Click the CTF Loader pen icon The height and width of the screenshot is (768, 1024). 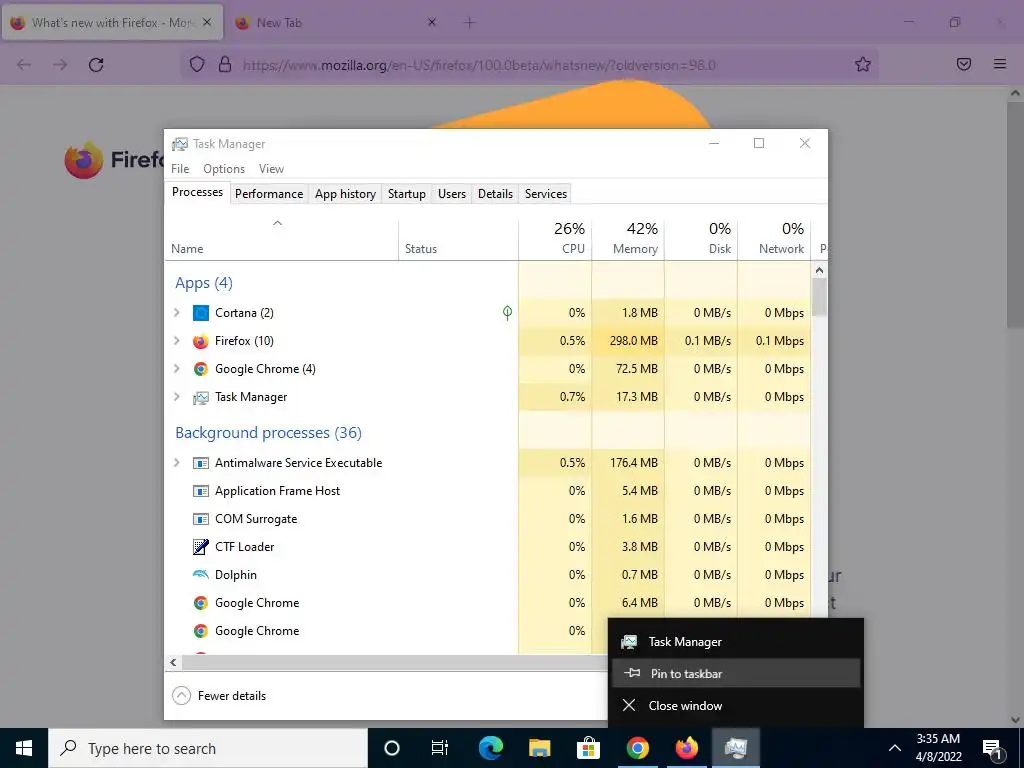[x=200, y=547]
